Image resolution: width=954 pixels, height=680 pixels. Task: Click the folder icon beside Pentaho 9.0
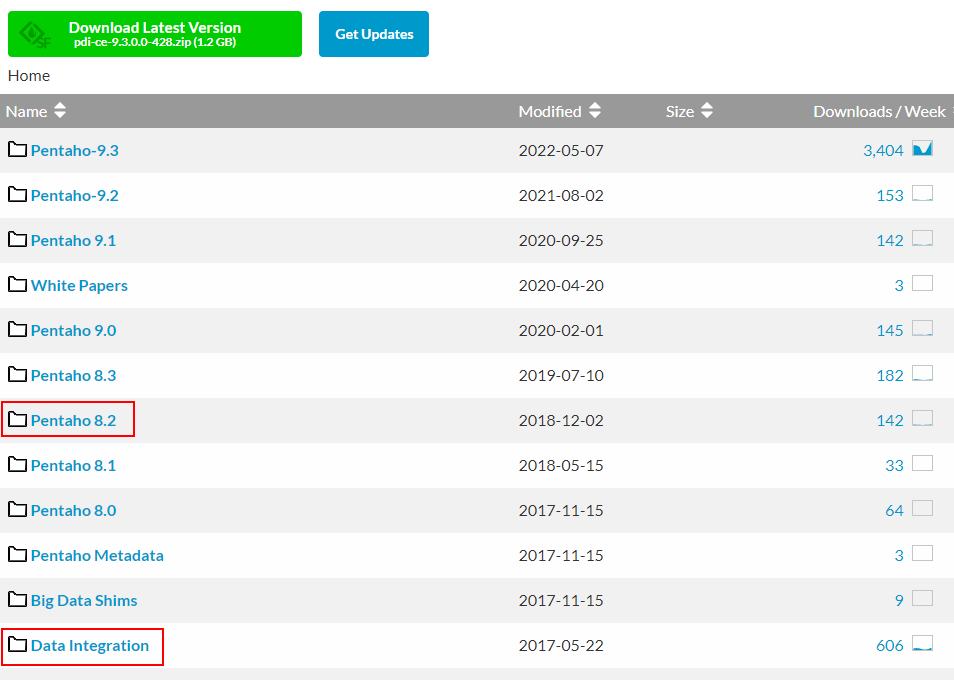[17, 329]
